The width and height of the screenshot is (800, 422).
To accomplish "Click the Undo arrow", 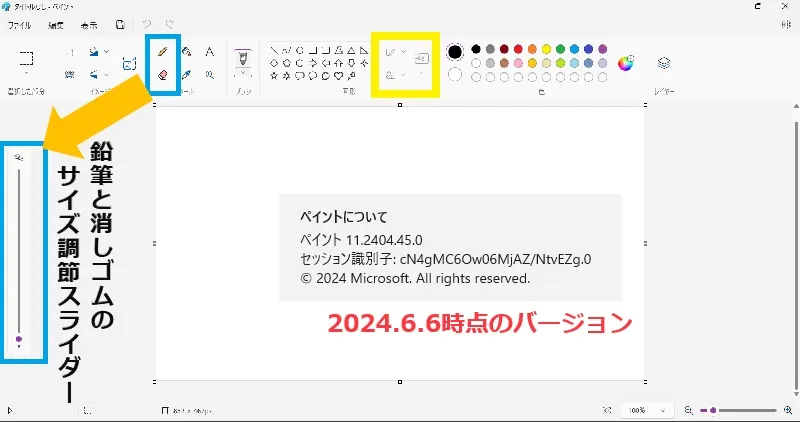I will pos(147,24).
